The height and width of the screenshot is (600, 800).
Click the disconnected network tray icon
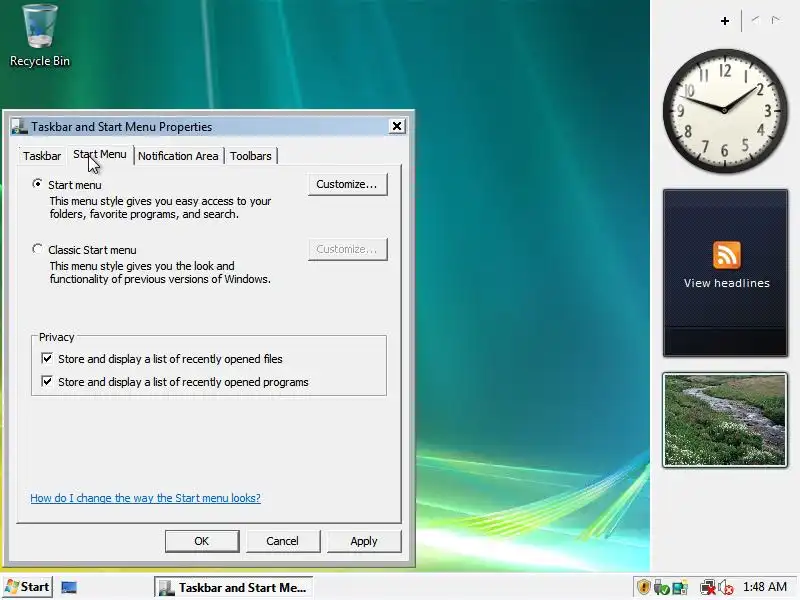coord(708,587)
